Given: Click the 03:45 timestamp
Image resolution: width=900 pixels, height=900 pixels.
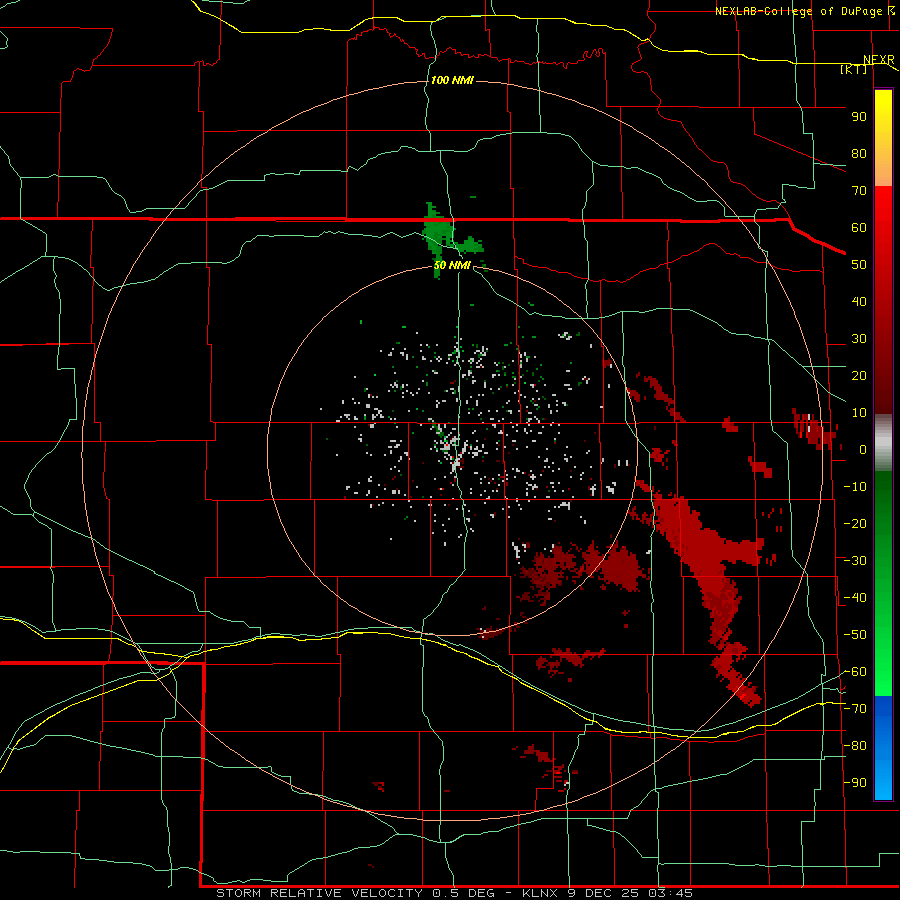Looking at the screenshot, I should coord(671,893).
